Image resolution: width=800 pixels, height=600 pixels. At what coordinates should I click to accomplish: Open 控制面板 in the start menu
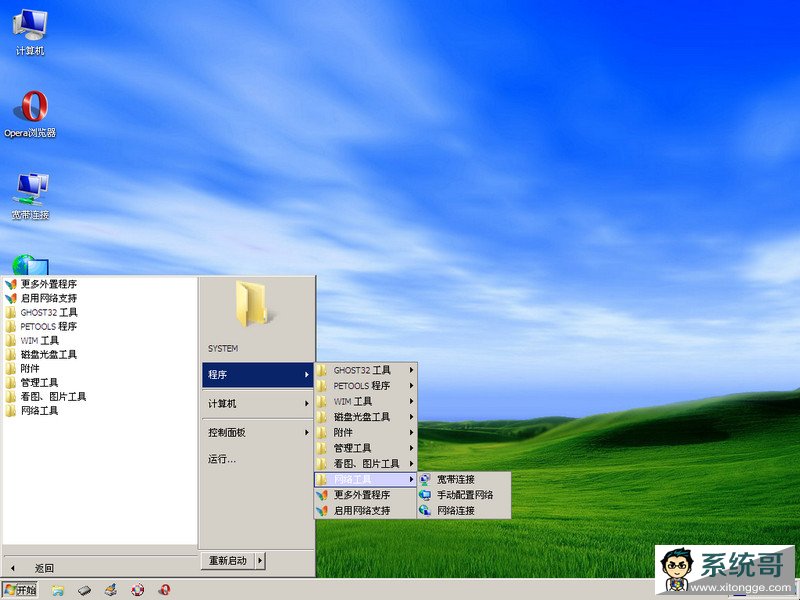258,433
